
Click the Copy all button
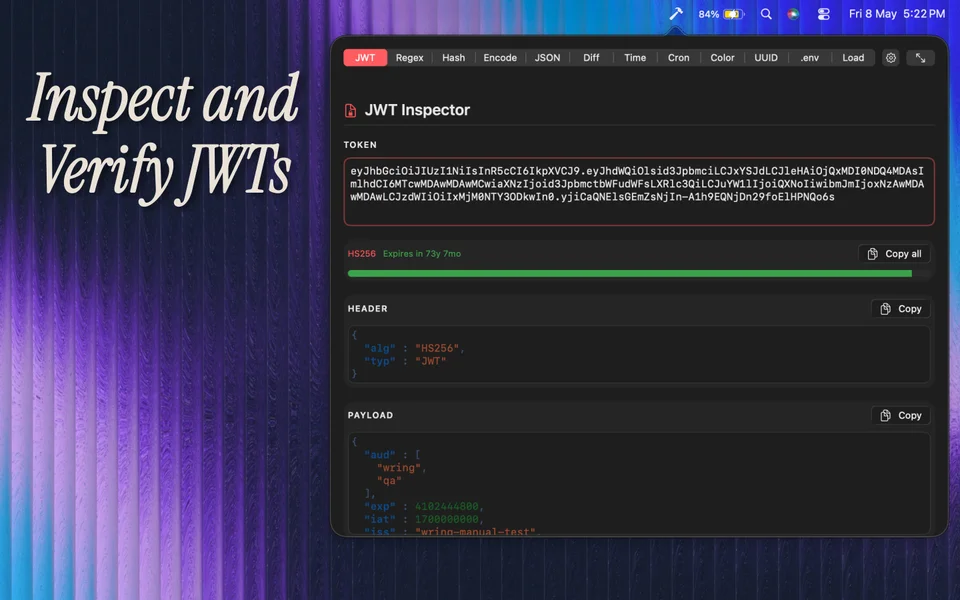[894, 253]
